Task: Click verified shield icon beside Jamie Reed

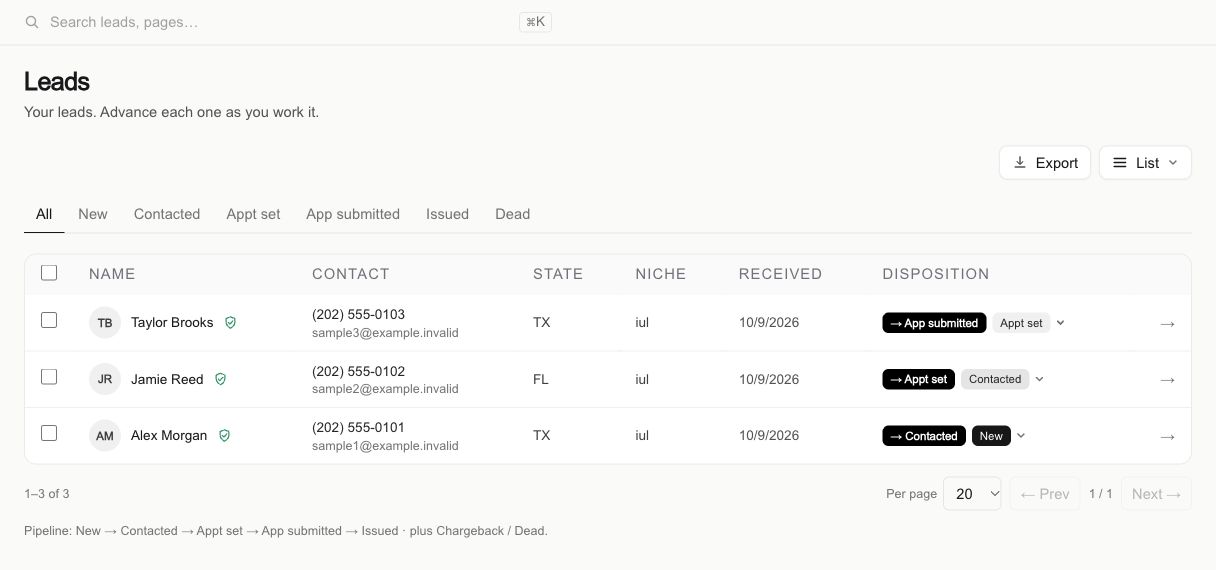Action: click(x=221, y=379)
